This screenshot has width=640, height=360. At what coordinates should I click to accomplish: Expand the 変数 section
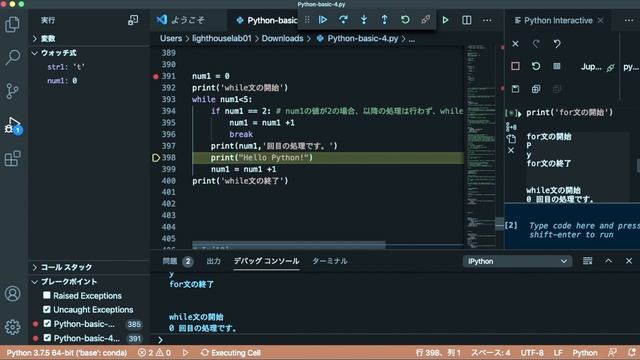pos(89,38)
